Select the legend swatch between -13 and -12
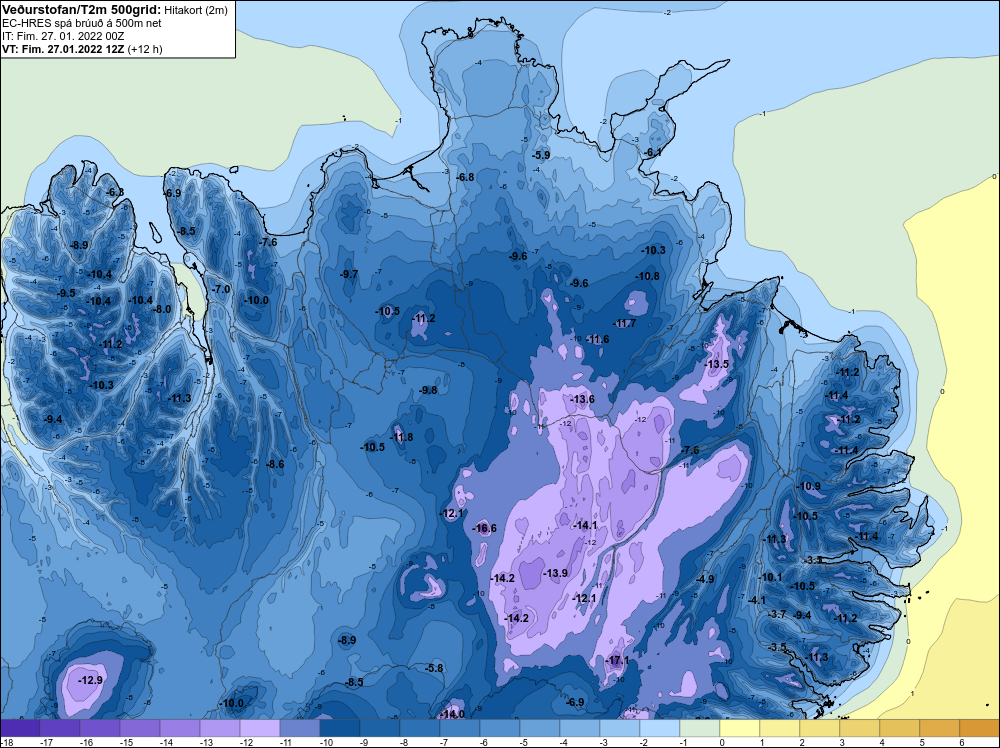Screen dimensions: 1000x748 (x=220, y=728)
